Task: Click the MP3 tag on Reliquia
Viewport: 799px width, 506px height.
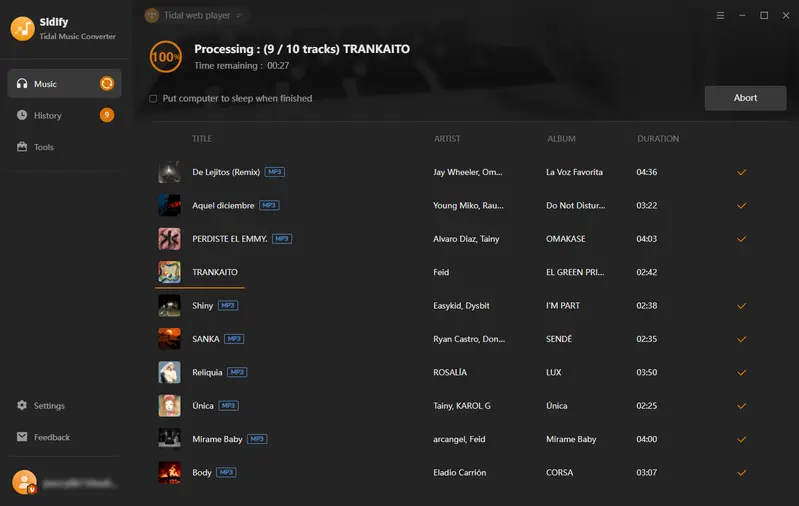Action: click(x=237, y=372)
